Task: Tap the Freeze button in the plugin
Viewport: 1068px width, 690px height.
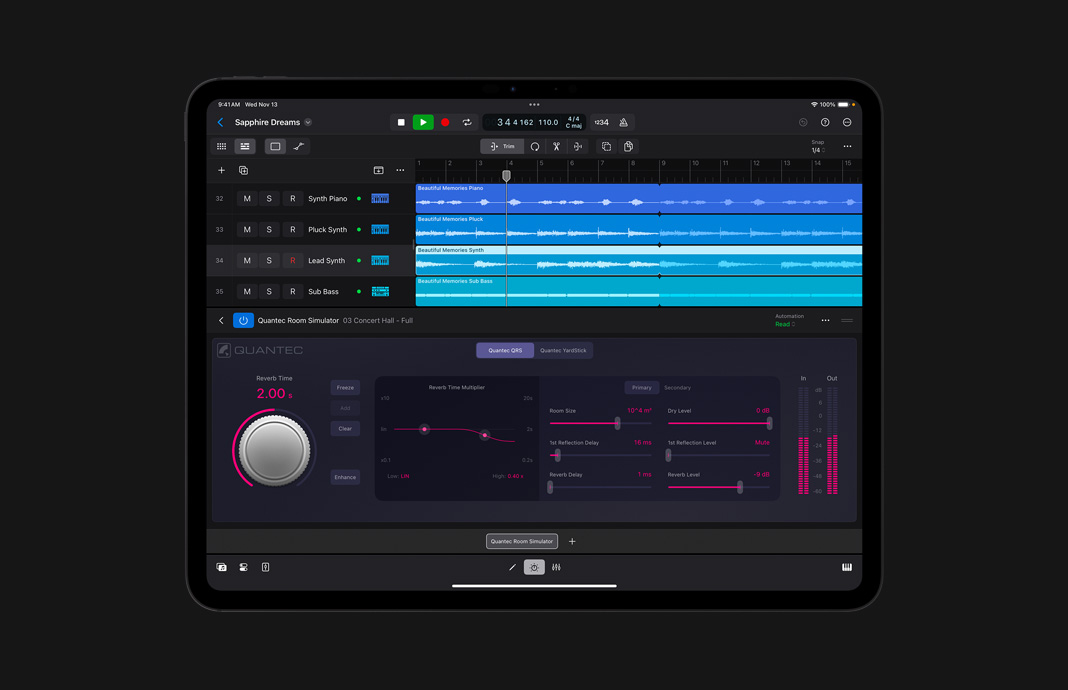Action: 345,387
